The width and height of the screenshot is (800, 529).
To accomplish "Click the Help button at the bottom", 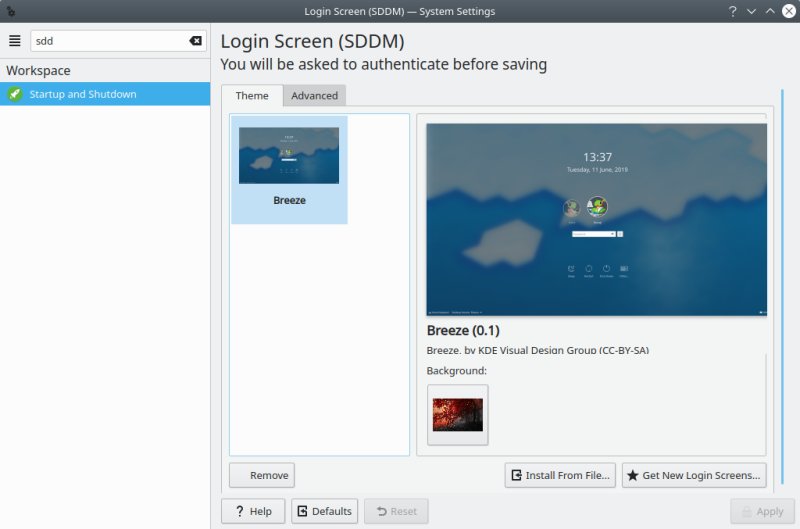I will coord(253,511).
